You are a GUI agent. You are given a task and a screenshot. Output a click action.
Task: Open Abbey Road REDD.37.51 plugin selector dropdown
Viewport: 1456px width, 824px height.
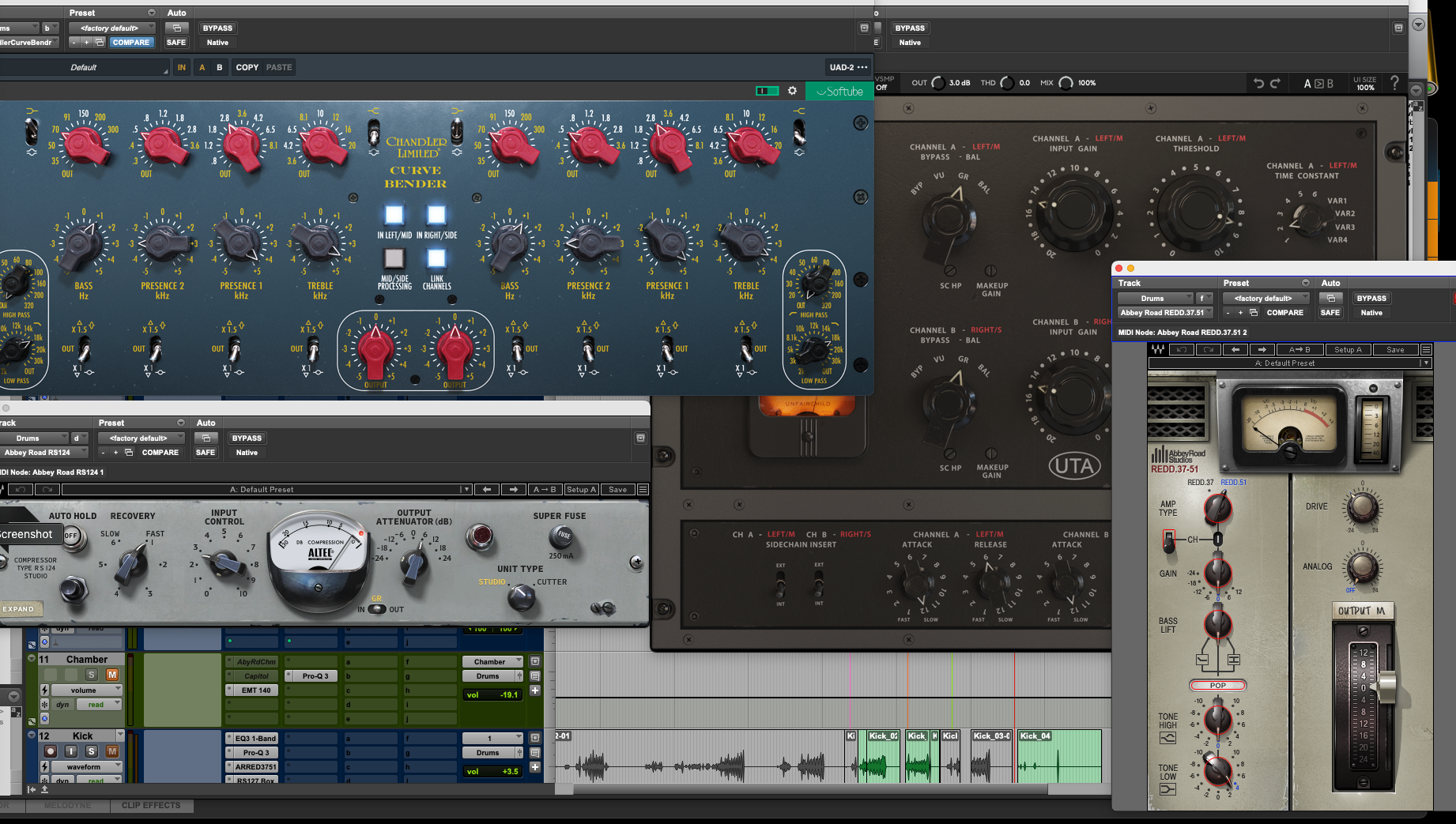1164,313
